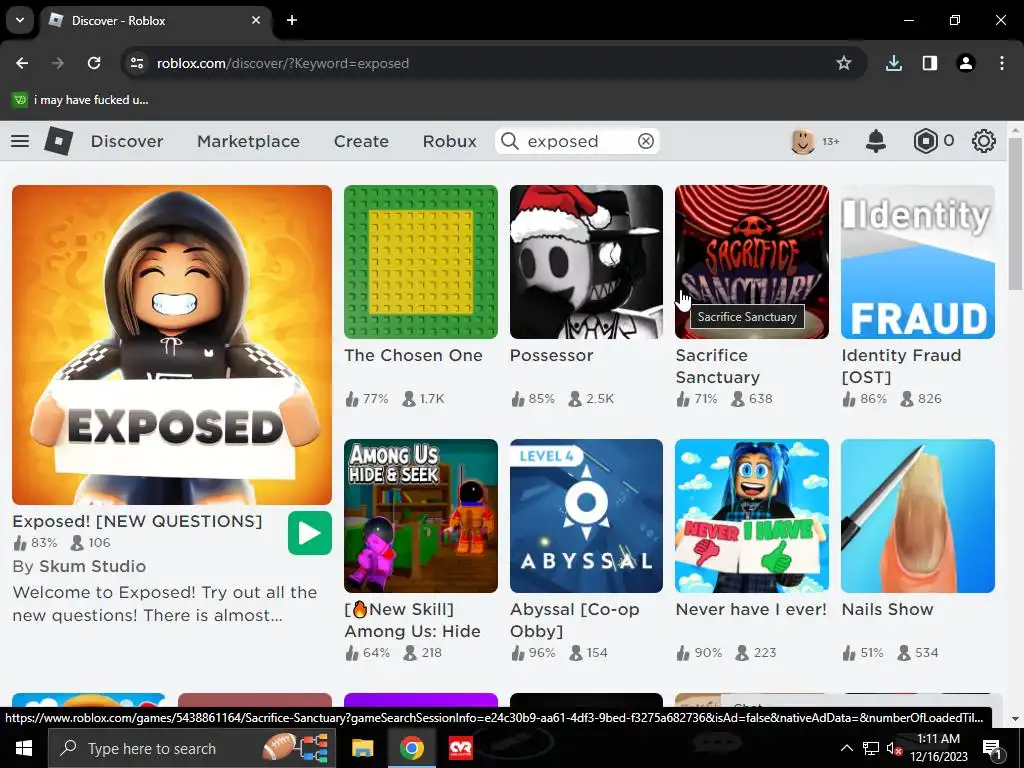
Task: Open the Marketplace menu item
Action: 248,141
